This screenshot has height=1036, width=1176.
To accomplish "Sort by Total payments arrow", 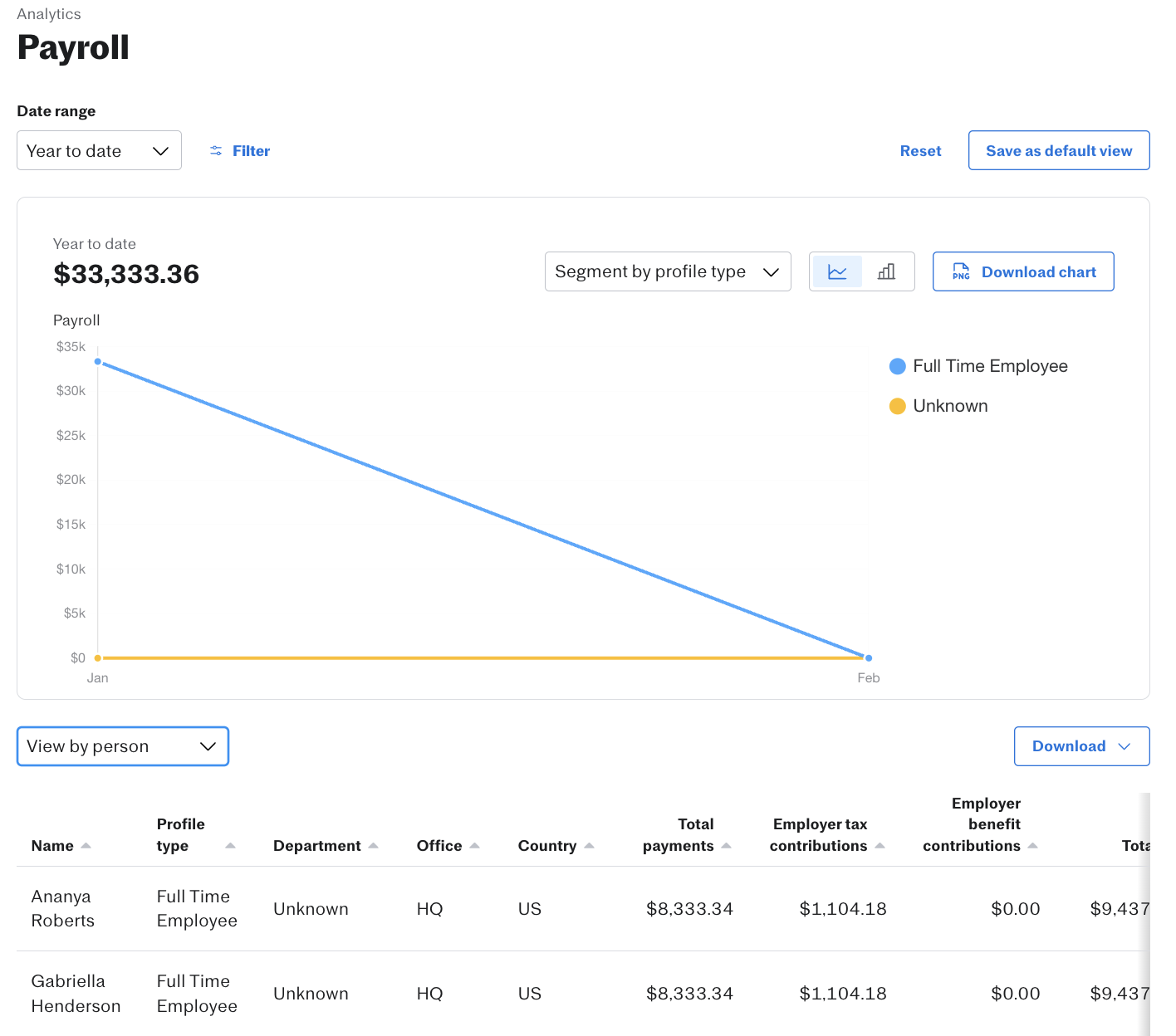I will coord(727,846).
